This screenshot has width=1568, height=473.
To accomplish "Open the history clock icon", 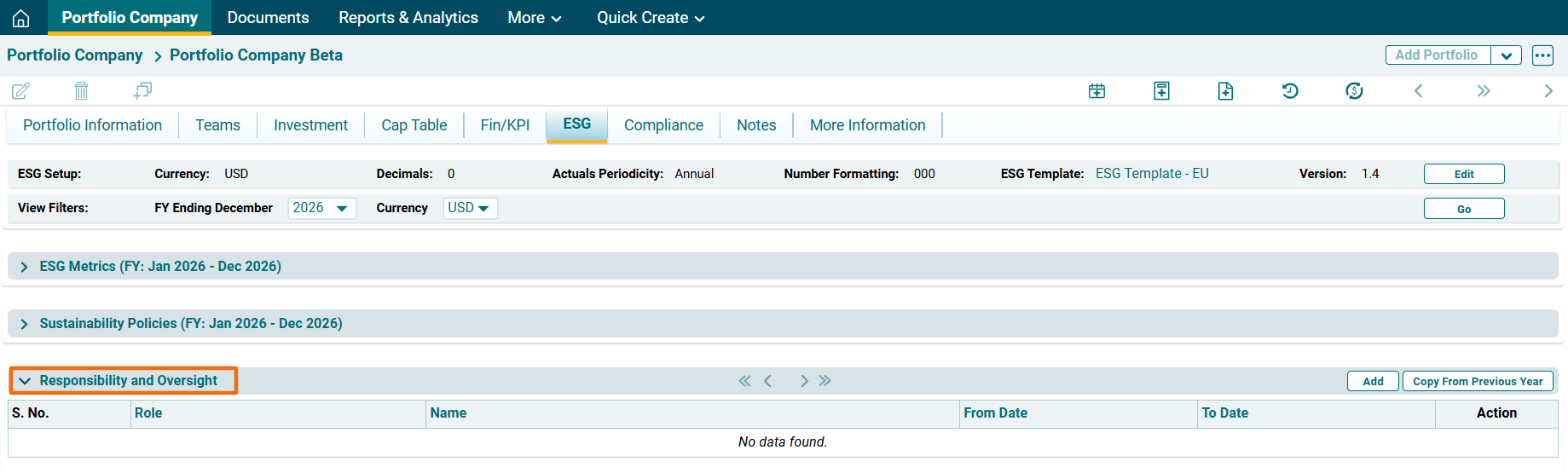I will pos(1290,91).
